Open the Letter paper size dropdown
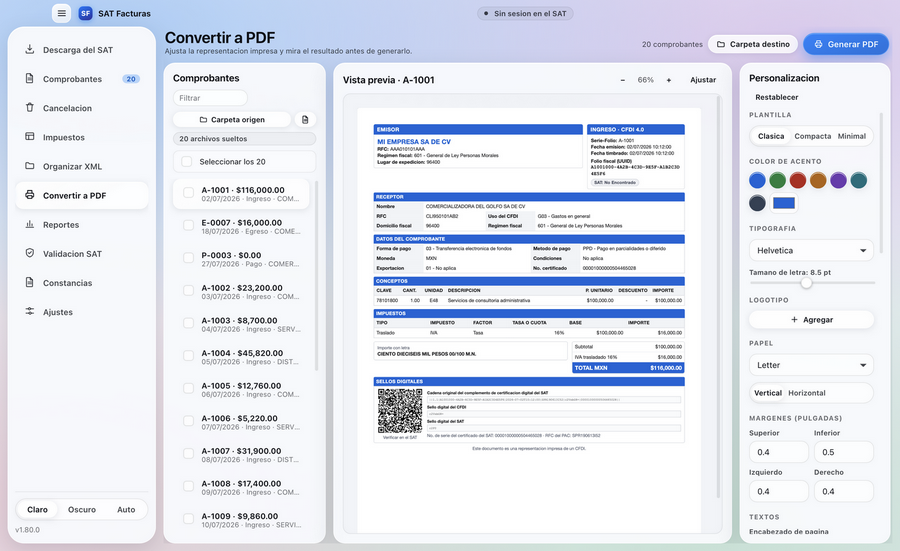Image resolution: width=900 pixels, height=551 pixels. 811,365
